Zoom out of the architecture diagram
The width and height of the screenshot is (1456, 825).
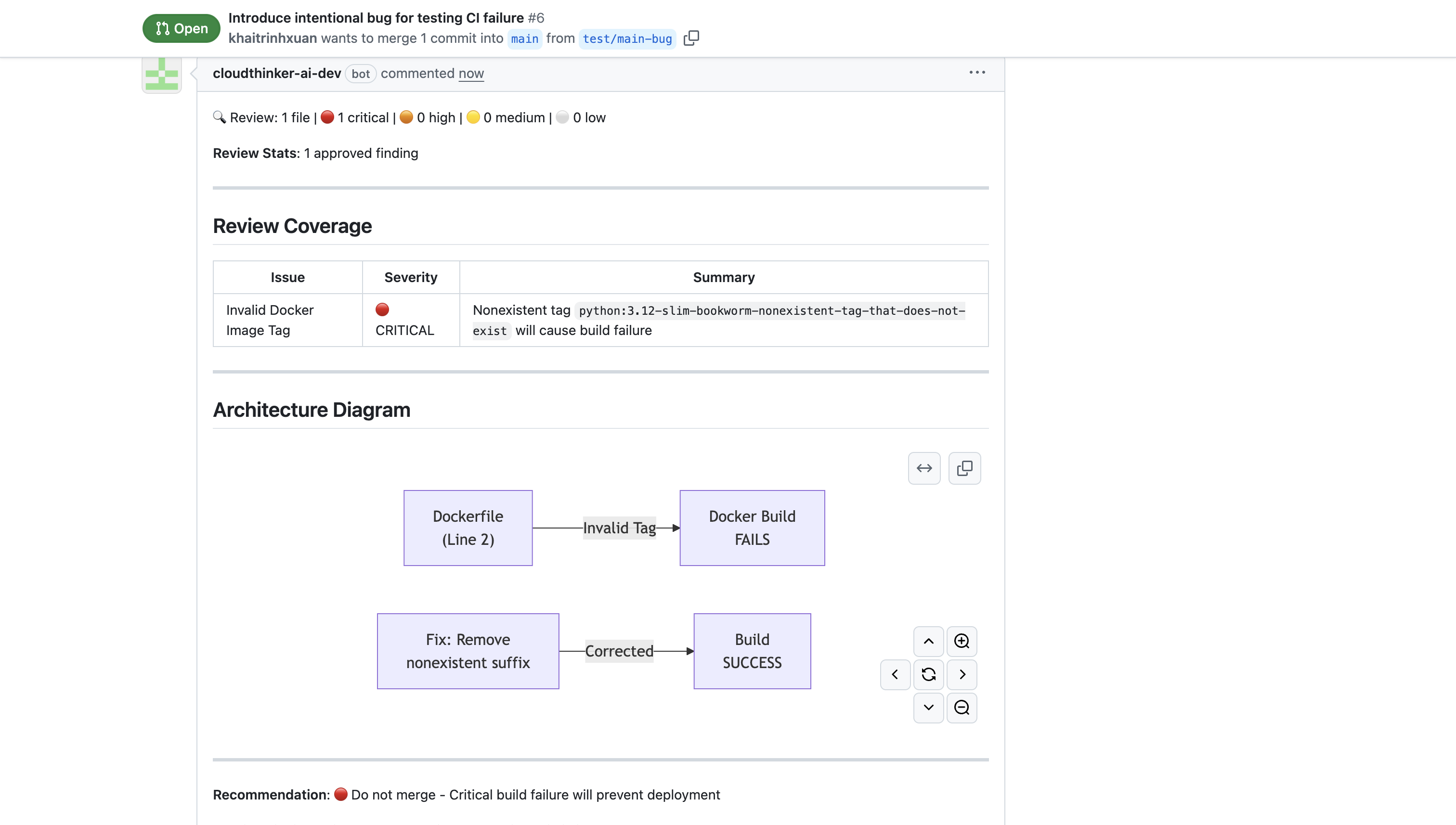[961, 707]
